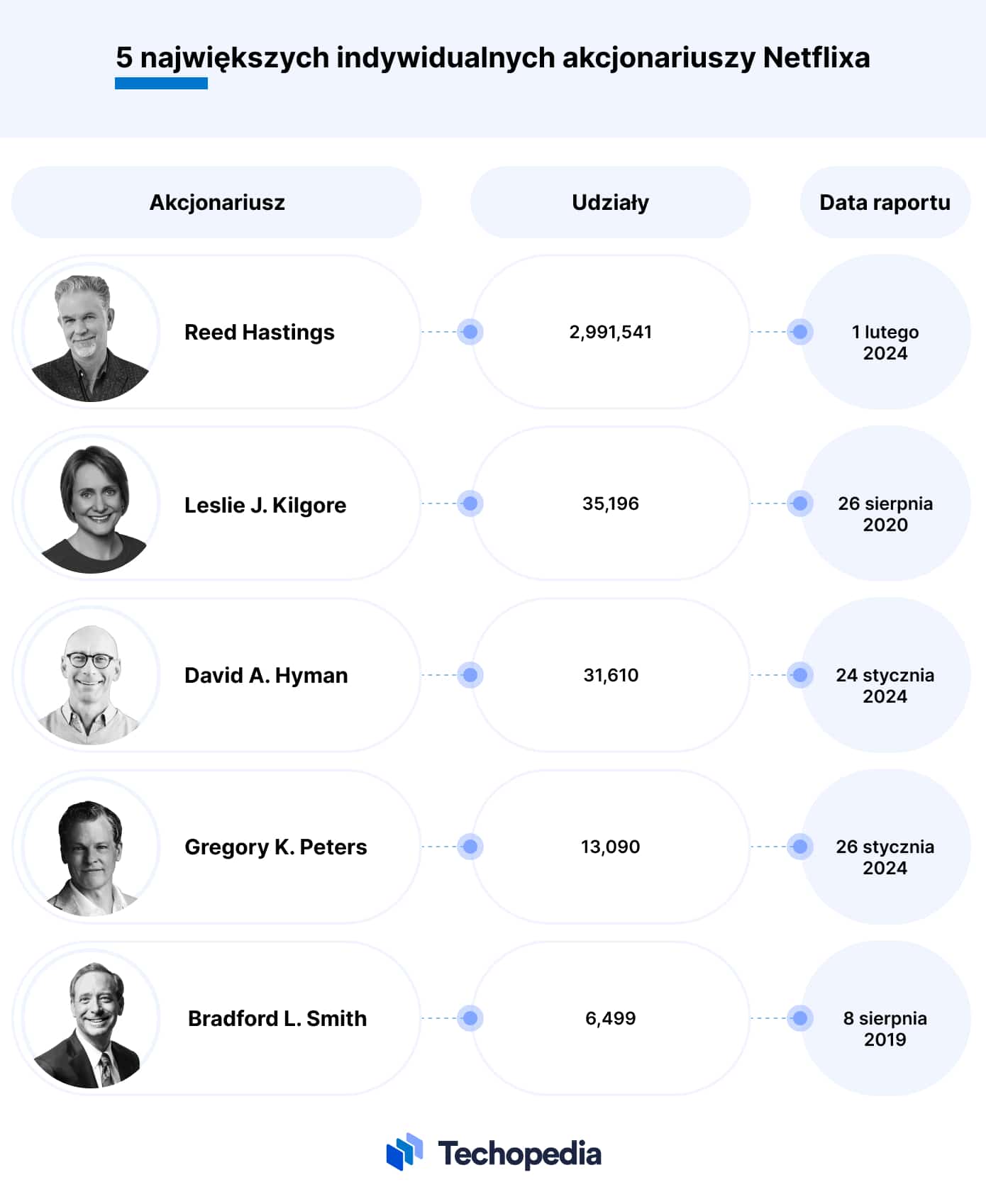This screenshot has height=1204, width=986.
Task: Click the Udziały column header
Action: (x=610, y=203)
